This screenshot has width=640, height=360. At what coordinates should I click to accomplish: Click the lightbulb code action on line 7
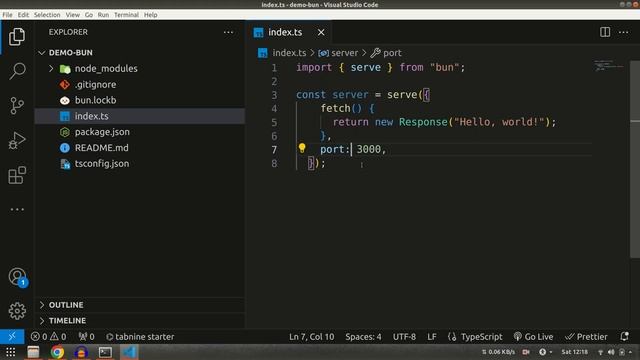pyautogui.click(x=302, y=148)
